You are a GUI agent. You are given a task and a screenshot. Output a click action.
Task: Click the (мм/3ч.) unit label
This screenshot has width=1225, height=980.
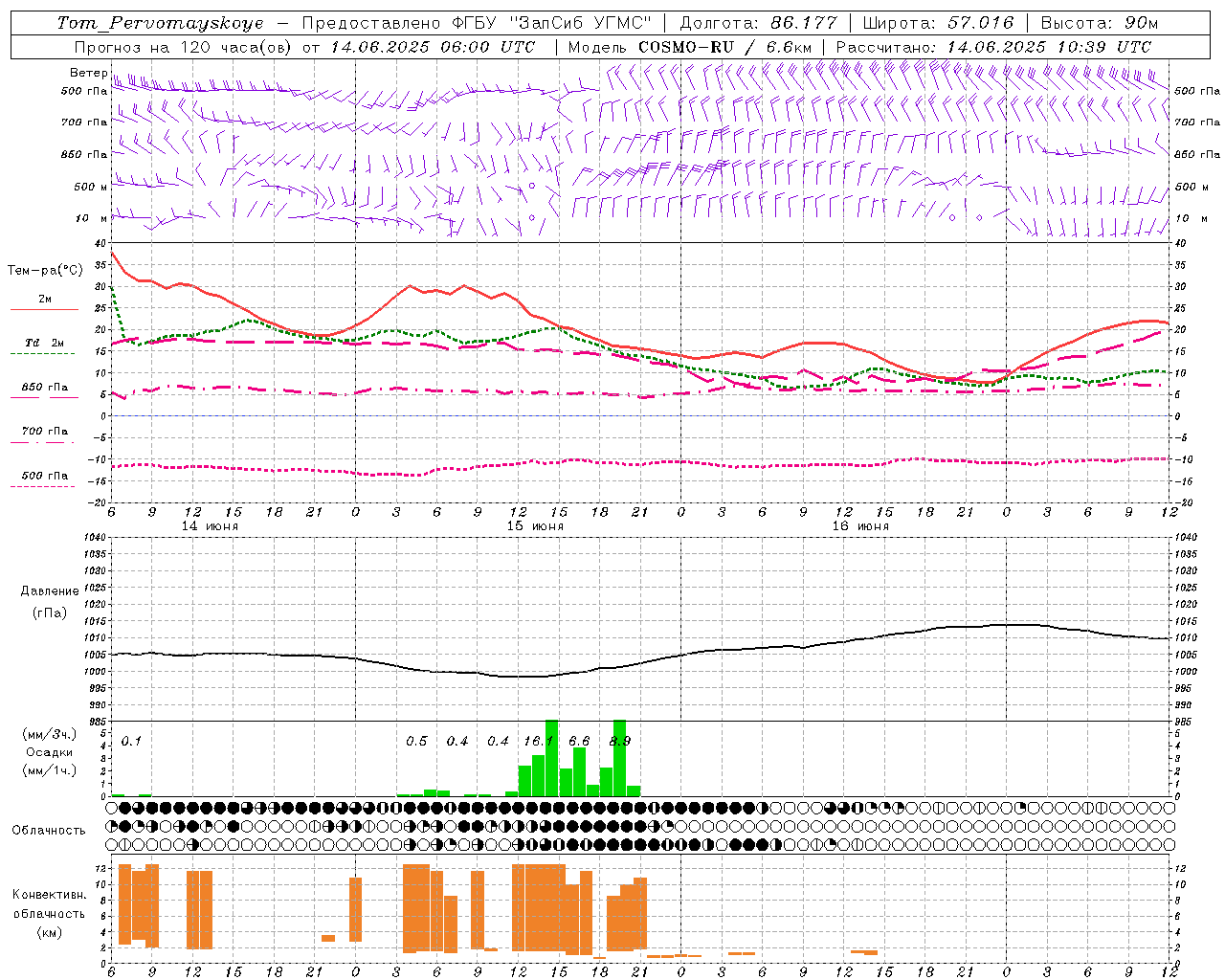tap(50, 735)
